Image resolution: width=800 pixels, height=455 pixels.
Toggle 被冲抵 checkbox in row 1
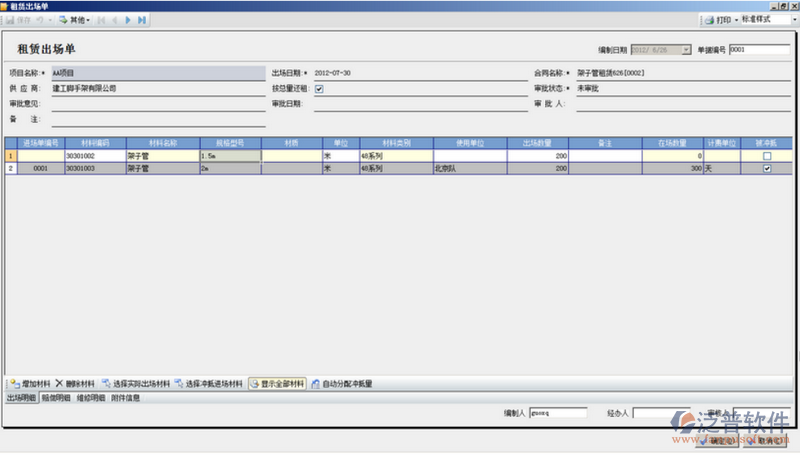[x=767, y=156]
